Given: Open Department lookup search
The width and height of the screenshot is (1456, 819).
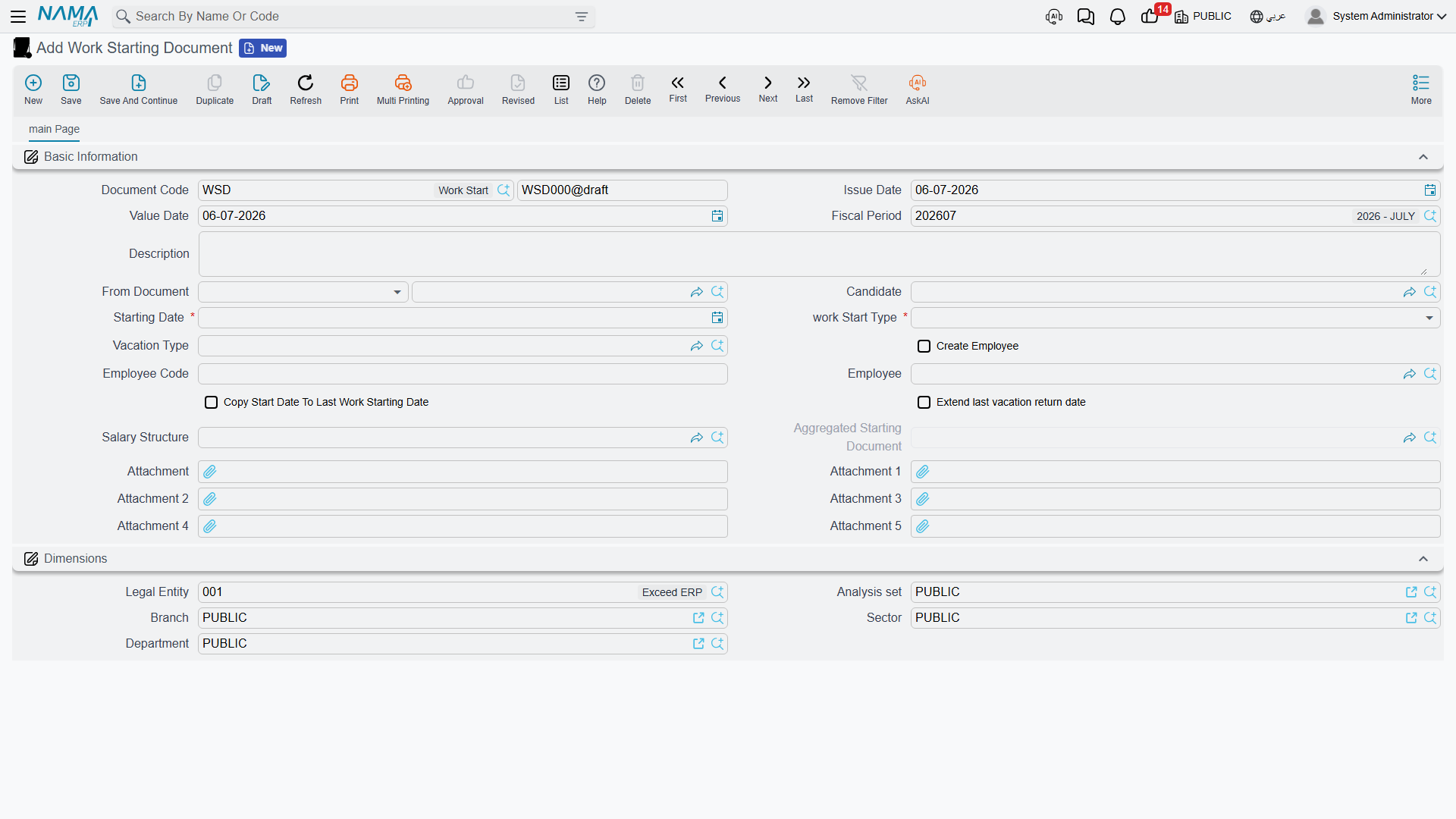Looking at the screenshot, I should (x=717, y=644).
